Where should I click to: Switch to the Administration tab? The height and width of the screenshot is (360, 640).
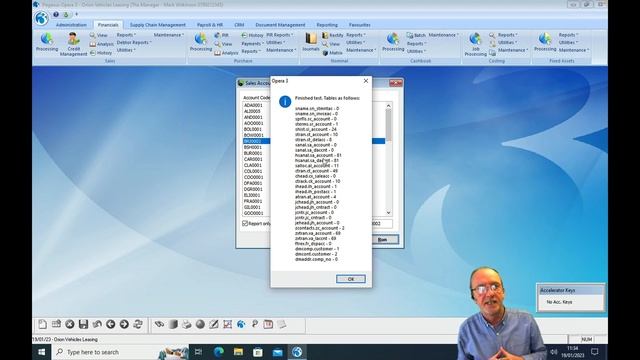(71, 25)
